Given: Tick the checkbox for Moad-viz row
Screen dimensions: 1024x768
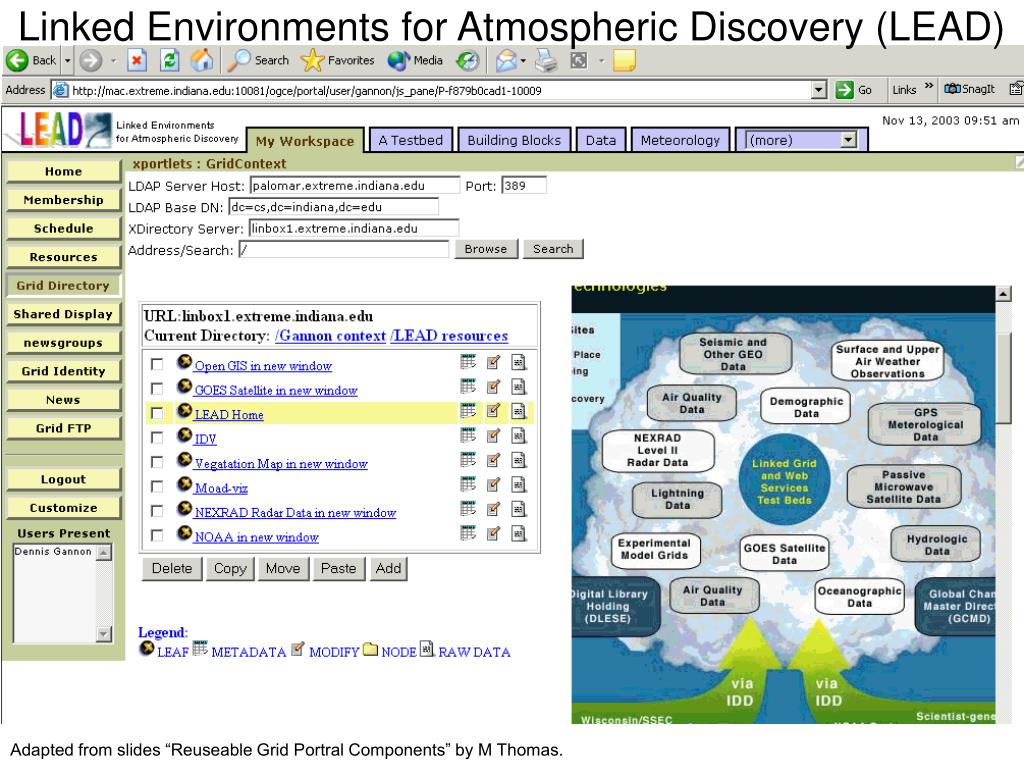Looking at the screenshot, I should coord(157,487).
